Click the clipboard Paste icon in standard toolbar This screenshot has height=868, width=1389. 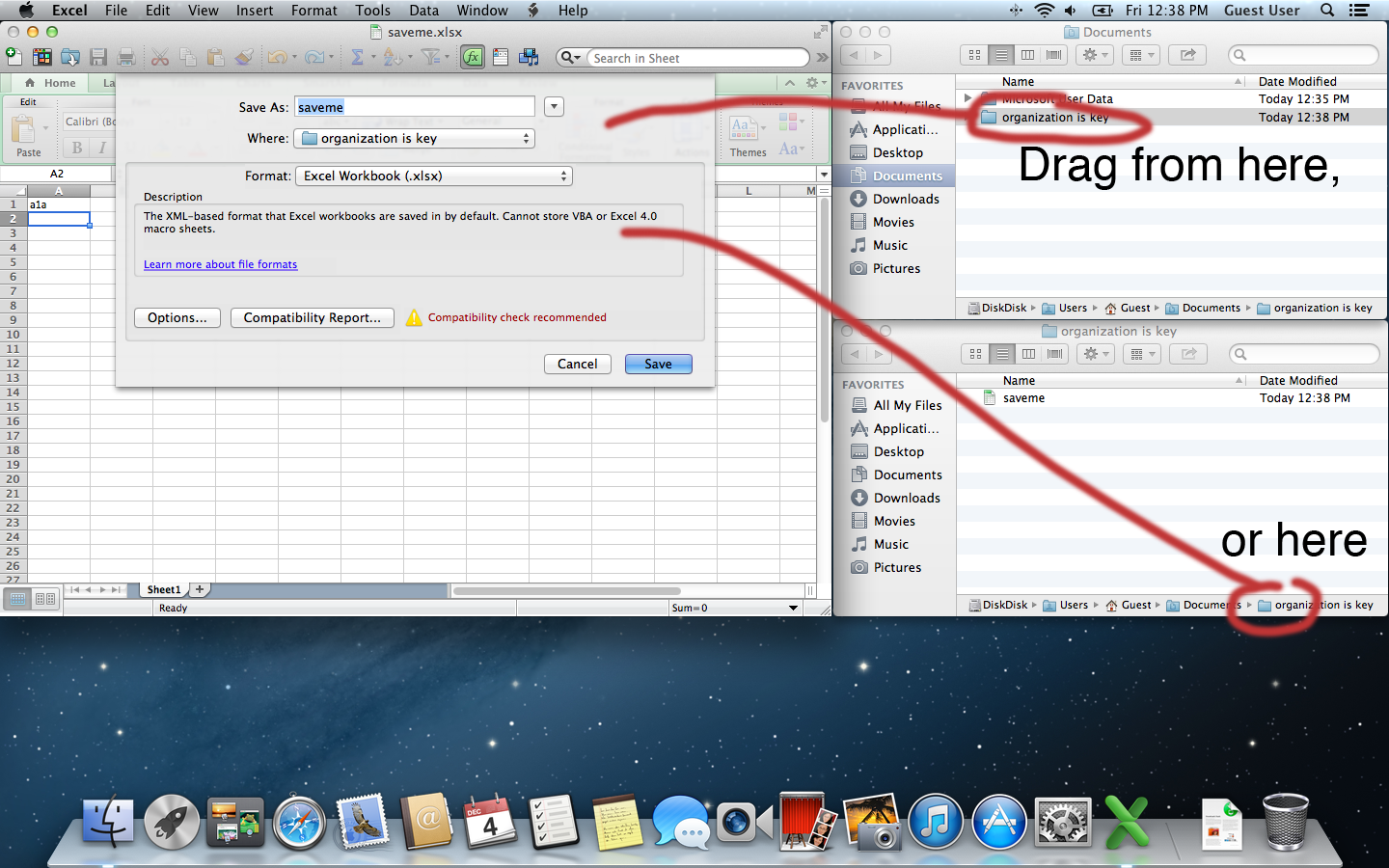click(x=216, y=58)
